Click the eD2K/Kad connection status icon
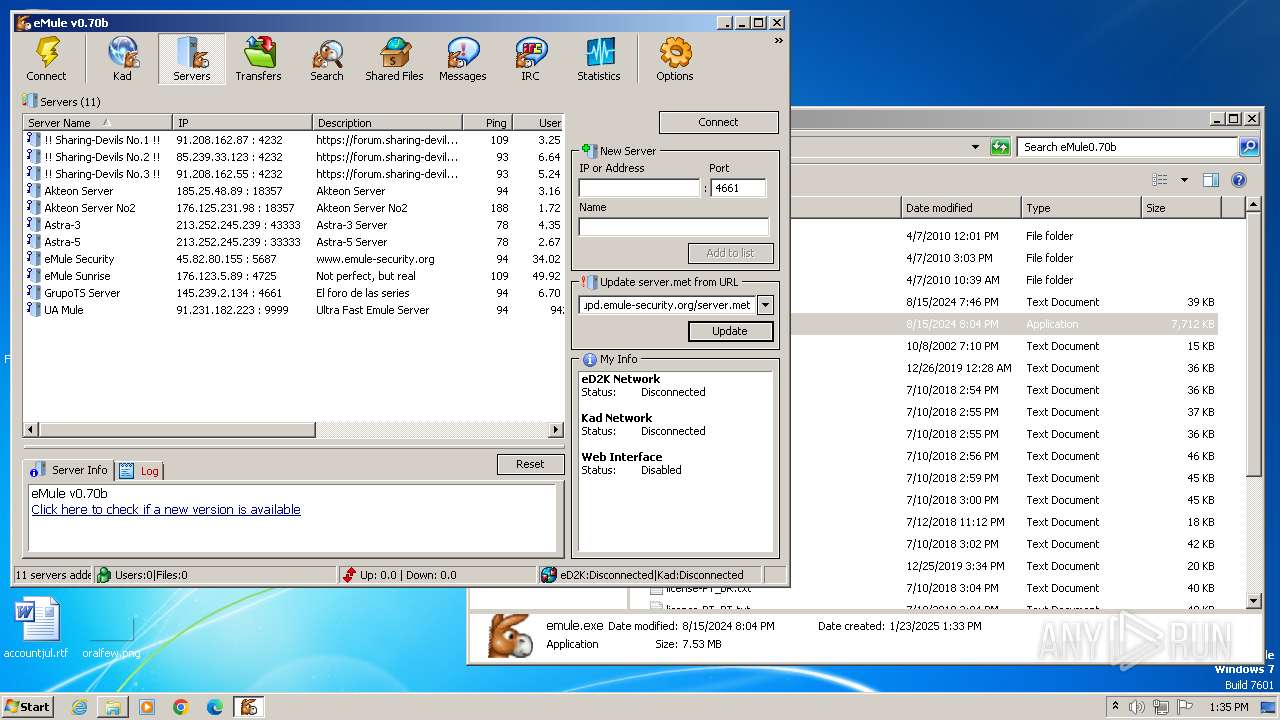The height and width of the screenshot is (720, 1280). 548,575
